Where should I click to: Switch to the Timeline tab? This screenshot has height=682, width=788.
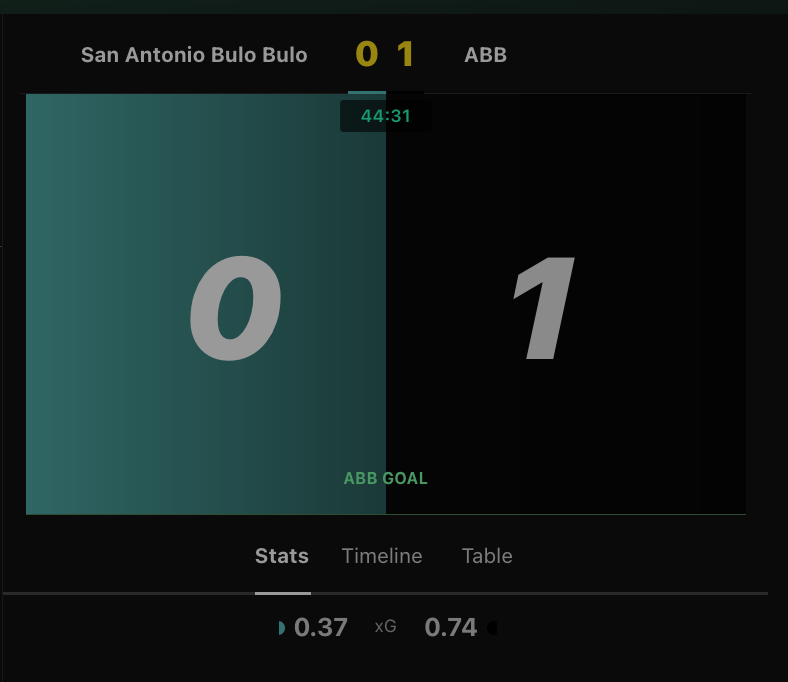coord(382,556)
